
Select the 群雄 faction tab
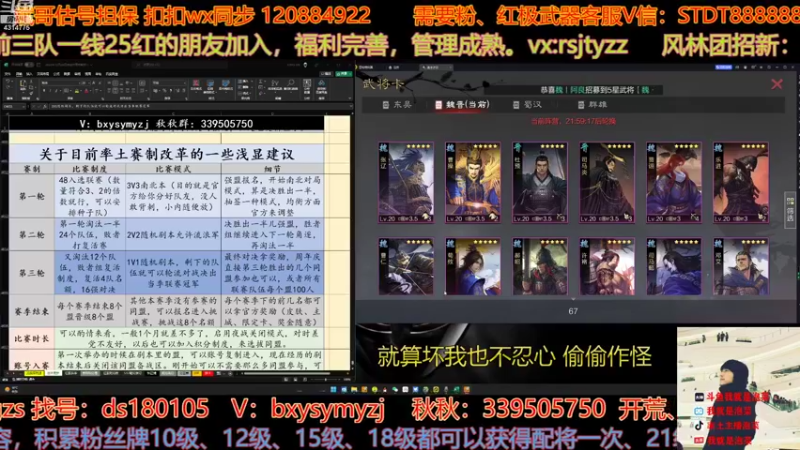point(592,105)
